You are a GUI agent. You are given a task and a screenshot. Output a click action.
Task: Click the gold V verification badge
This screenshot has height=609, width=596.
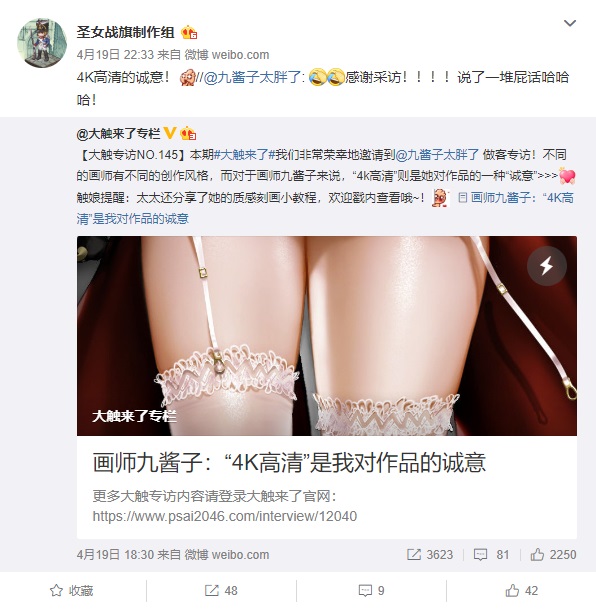pyautogui.click(x=170, y=133)
